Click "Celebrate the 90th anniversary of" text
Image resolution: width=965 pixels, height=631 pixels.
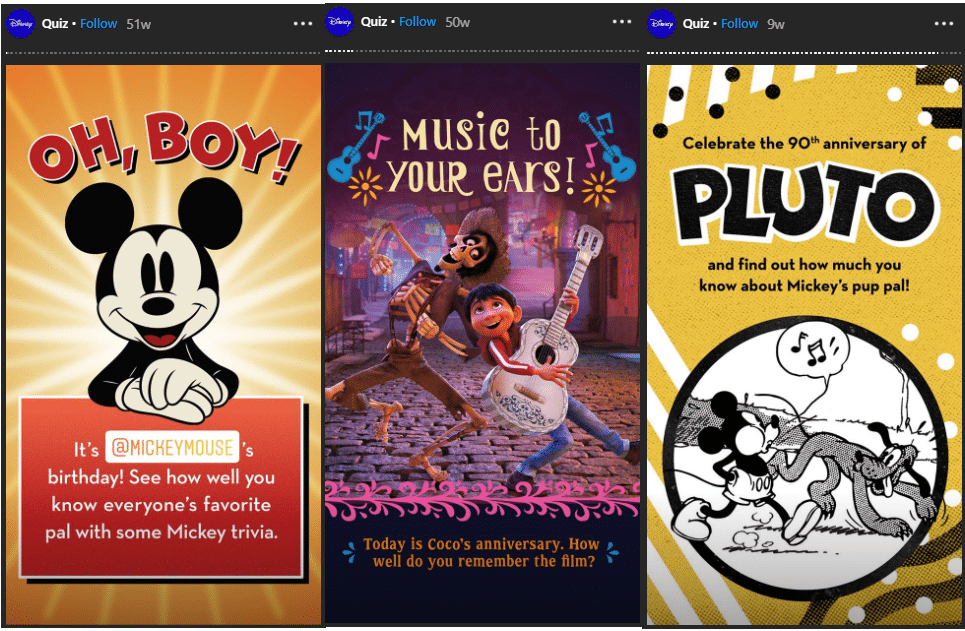[x=804, y=143]
